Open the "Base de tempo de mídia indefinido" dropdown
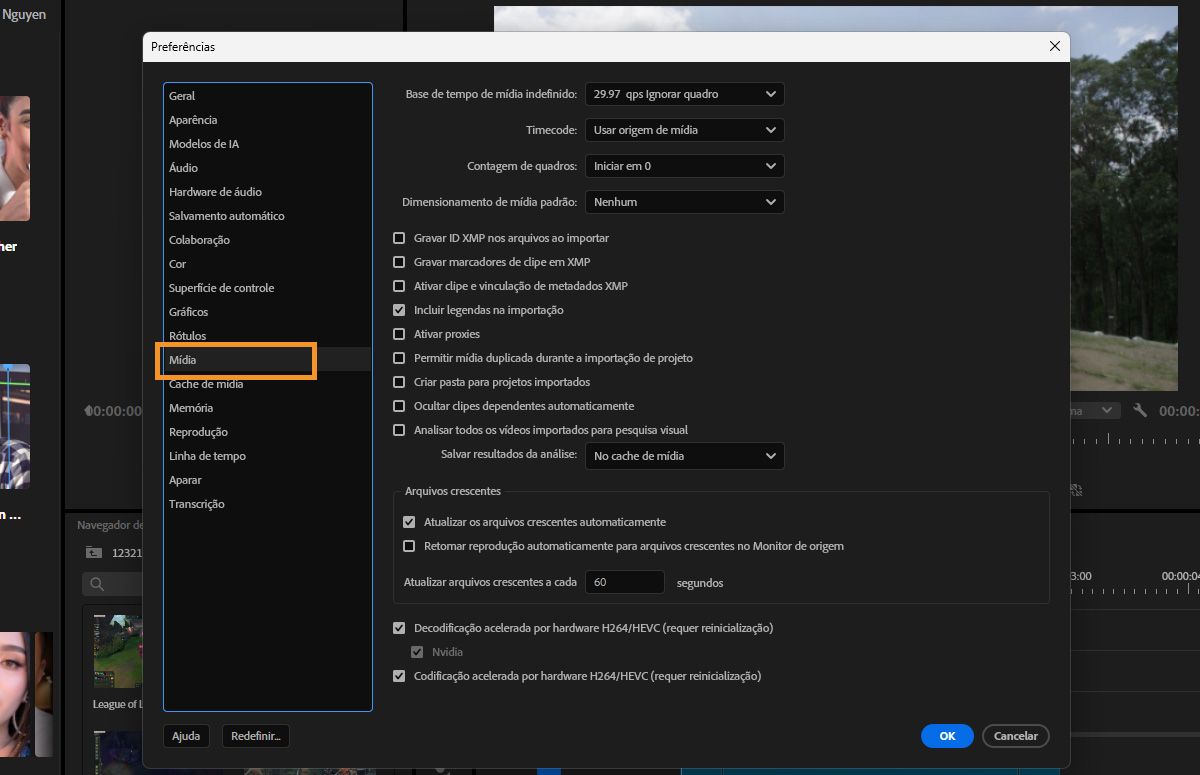Image resolution: width=1200 pixels, height=775 pixels. tap(684, 93)
